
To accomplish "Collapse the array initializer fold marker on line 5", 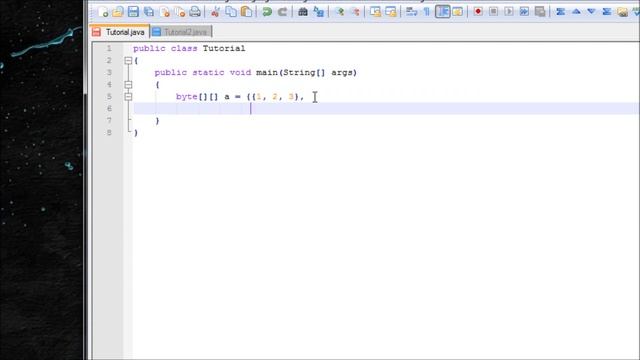I will pos(128,97).
